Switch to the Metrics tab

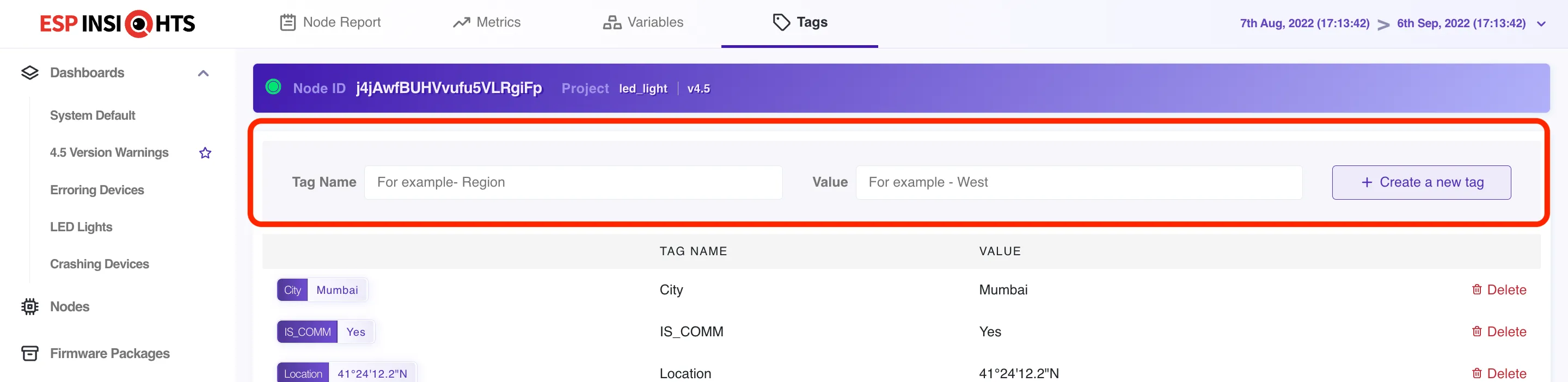pos(486,22)
